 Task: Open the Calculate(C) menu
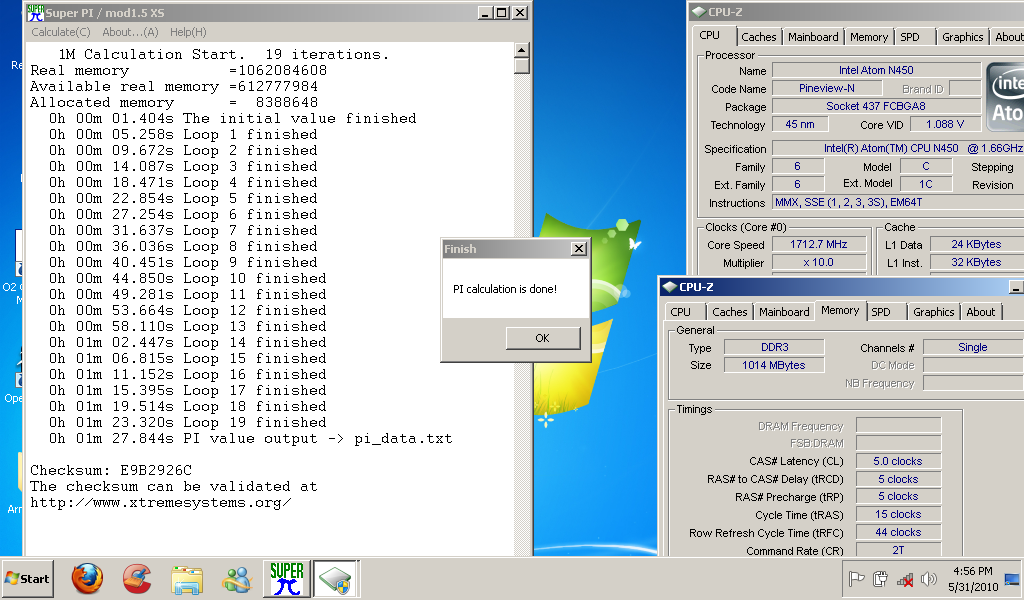tap(61, 32)
